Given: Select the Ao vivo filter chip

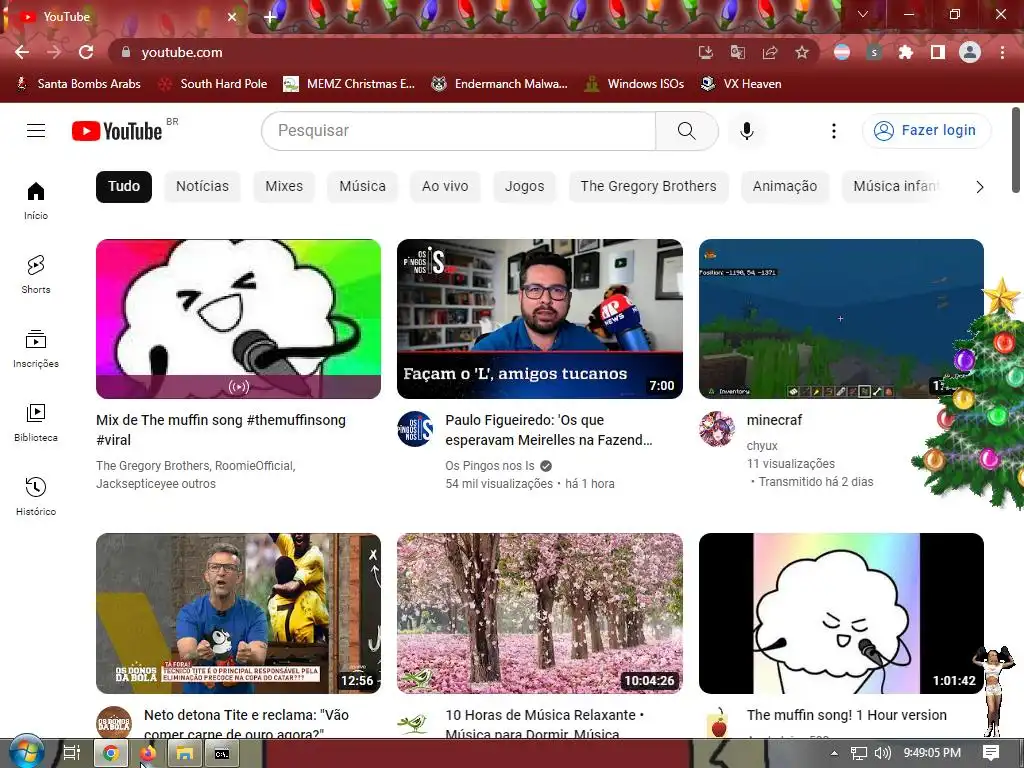Looking at the screenshot, I should click(x=445, y=187).
